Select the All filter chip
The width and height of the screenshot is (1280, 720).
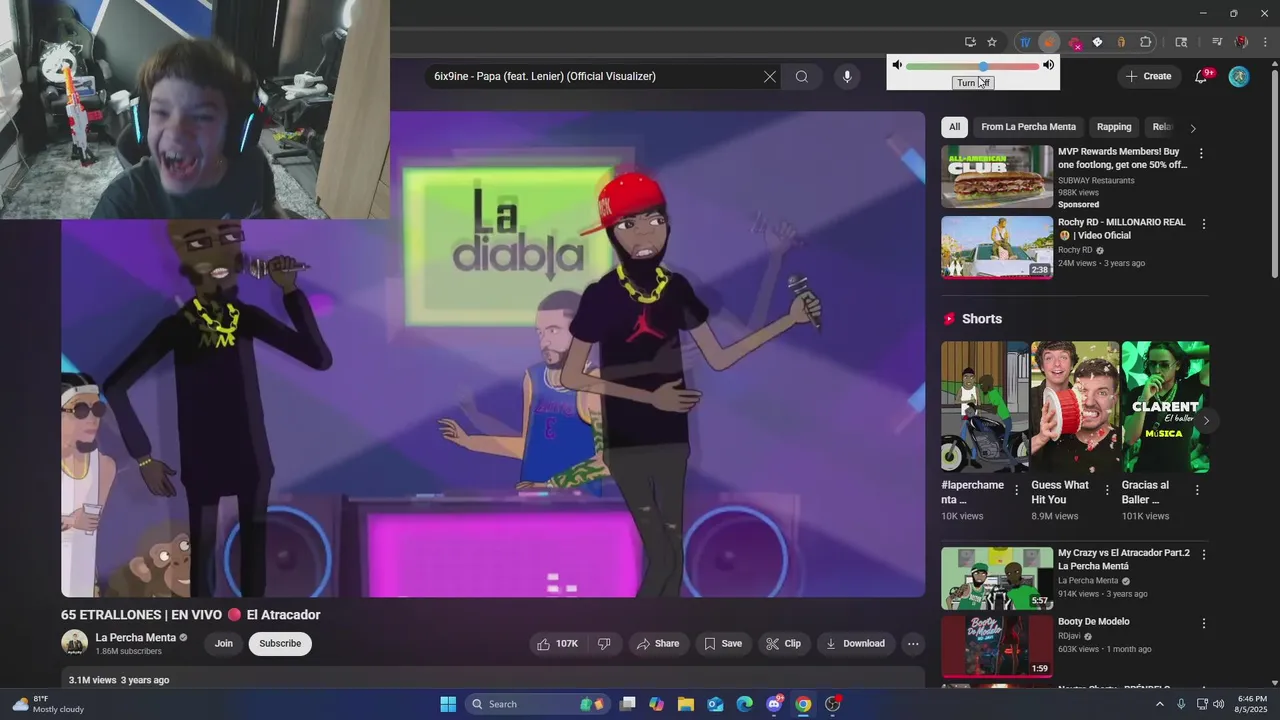coord(954,127)
